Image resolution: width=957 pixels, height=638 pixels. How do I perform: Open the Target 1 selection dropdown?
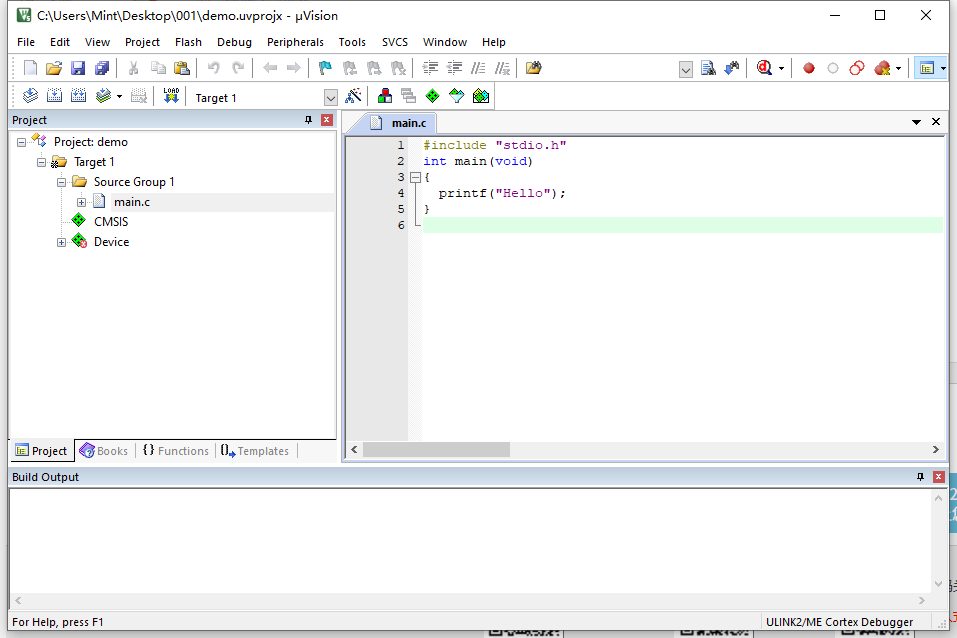coord(330,98)
